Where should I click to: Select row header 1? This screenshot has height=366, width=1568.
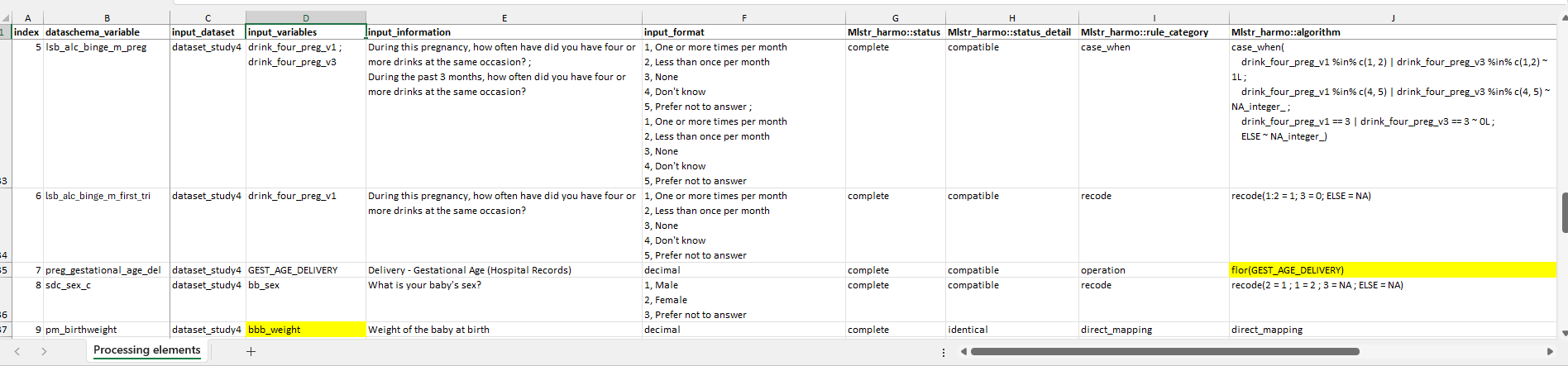point(6,32)
